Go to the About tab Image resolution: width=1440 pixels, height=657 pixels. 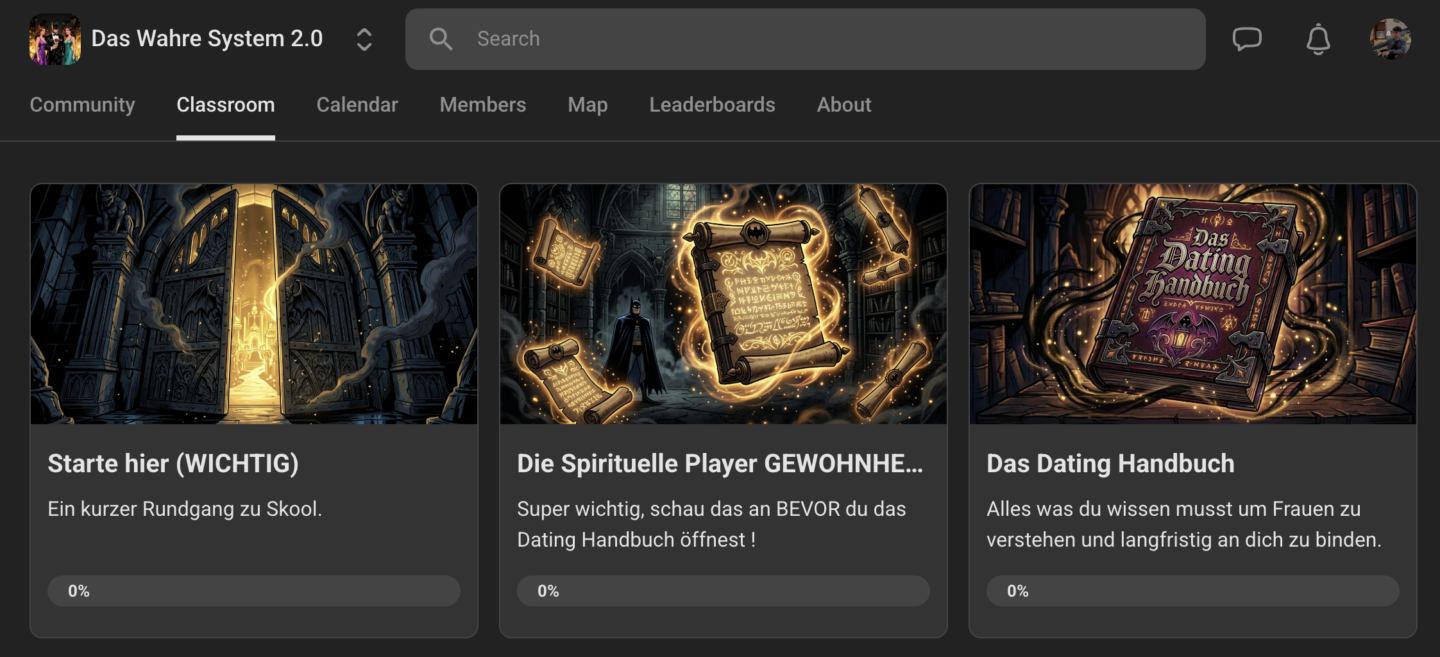844,105
